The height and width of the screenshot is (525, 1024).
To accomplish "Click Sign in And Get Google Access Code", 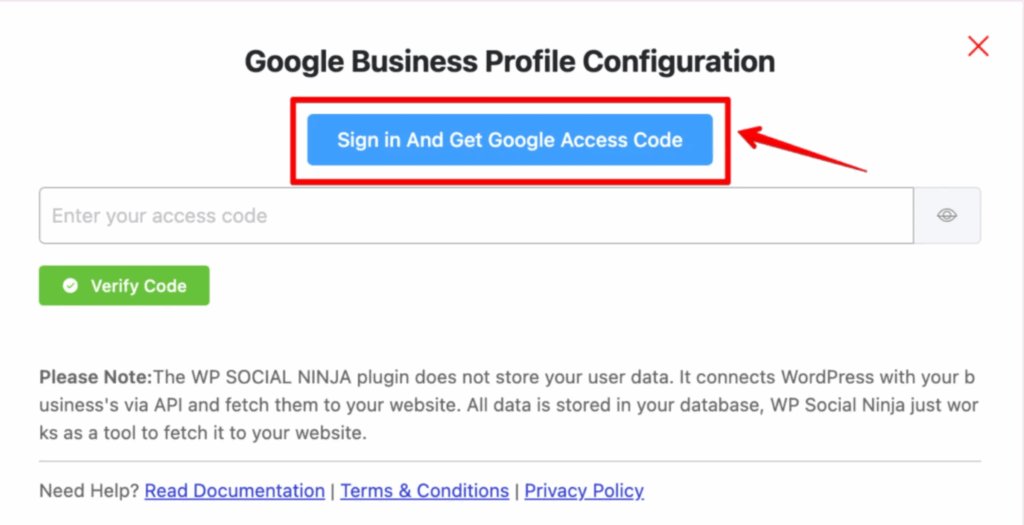I will pos(509,140).
